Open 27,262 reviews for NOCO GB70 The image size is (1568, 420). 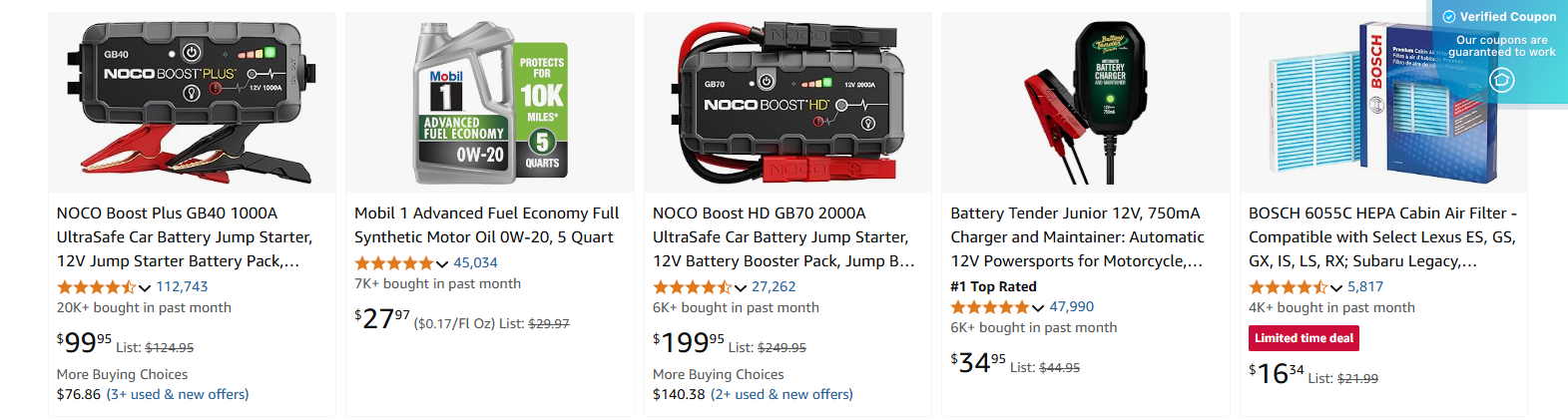pyautogui.click(x=774, y=286)
